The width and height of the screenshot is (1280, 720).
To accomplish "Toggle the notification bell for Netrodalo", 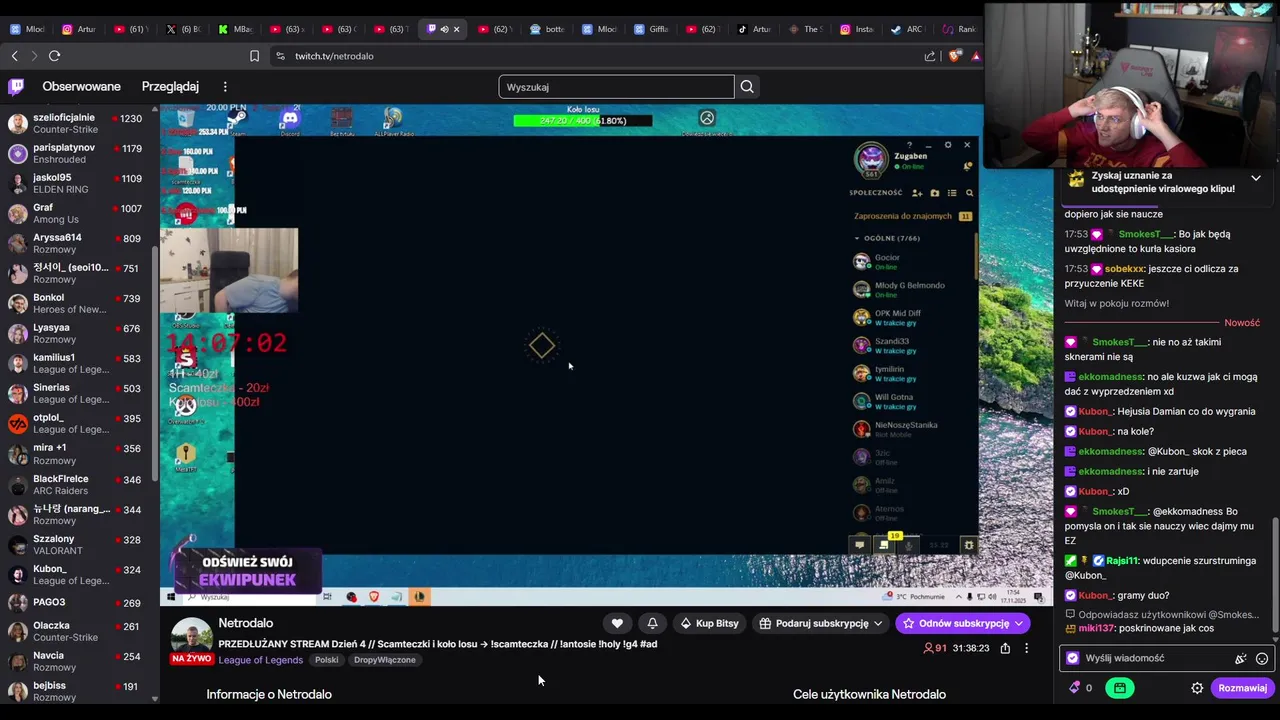I will (x=652, y=623).
